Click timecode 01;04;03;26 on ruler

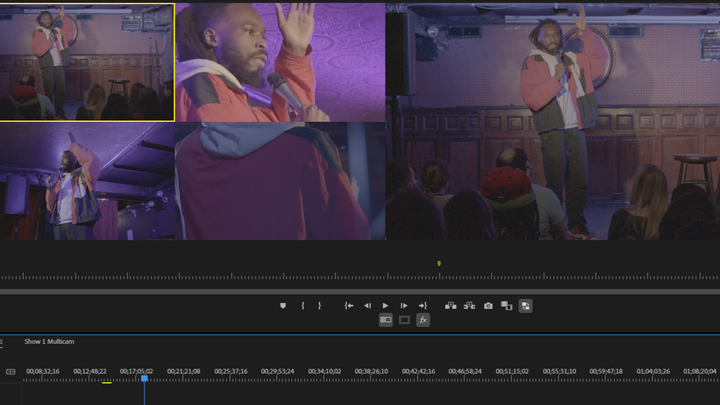point(653,371)
